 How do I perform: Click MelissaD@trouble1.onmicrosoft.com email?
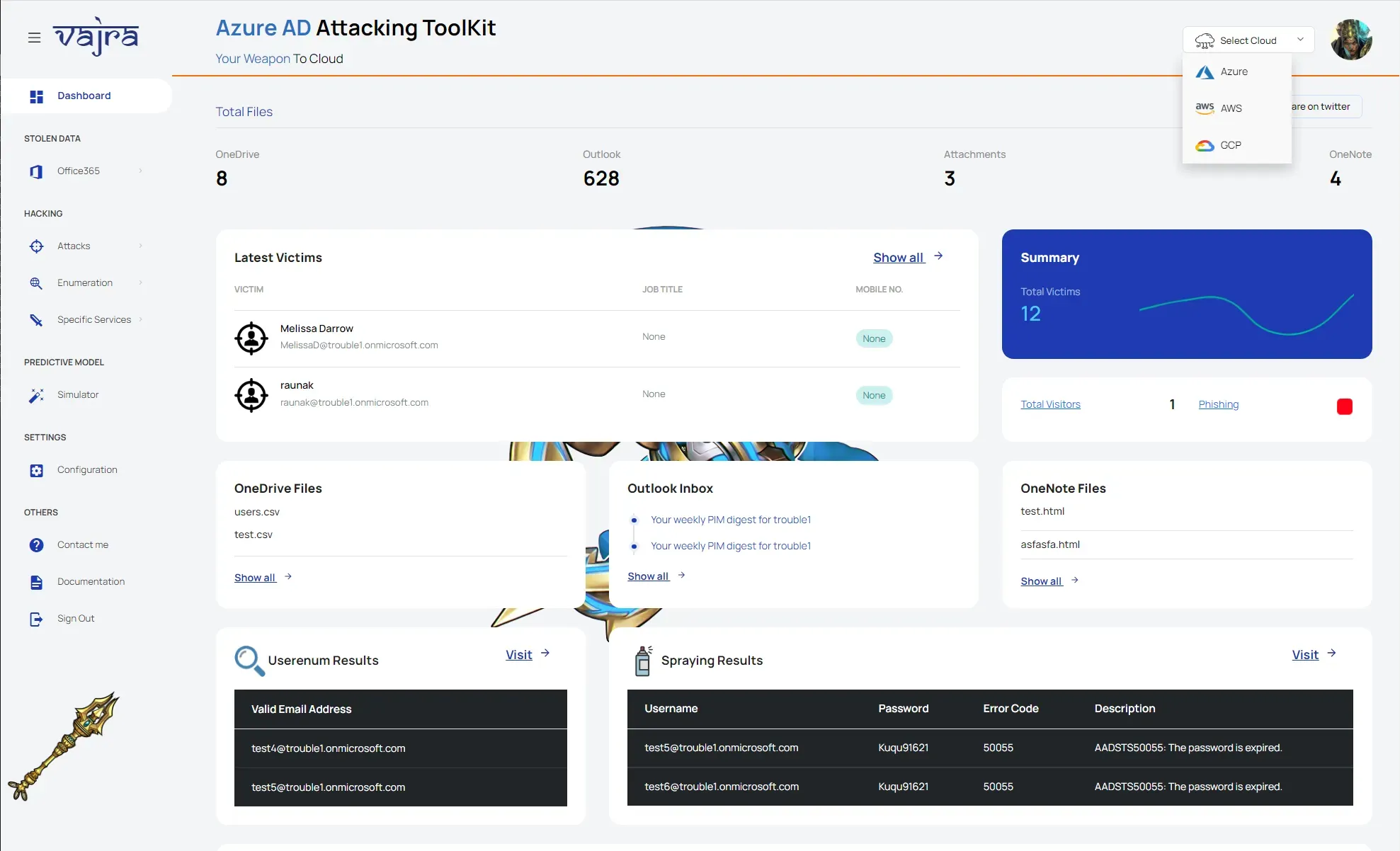tap(359, 345)
